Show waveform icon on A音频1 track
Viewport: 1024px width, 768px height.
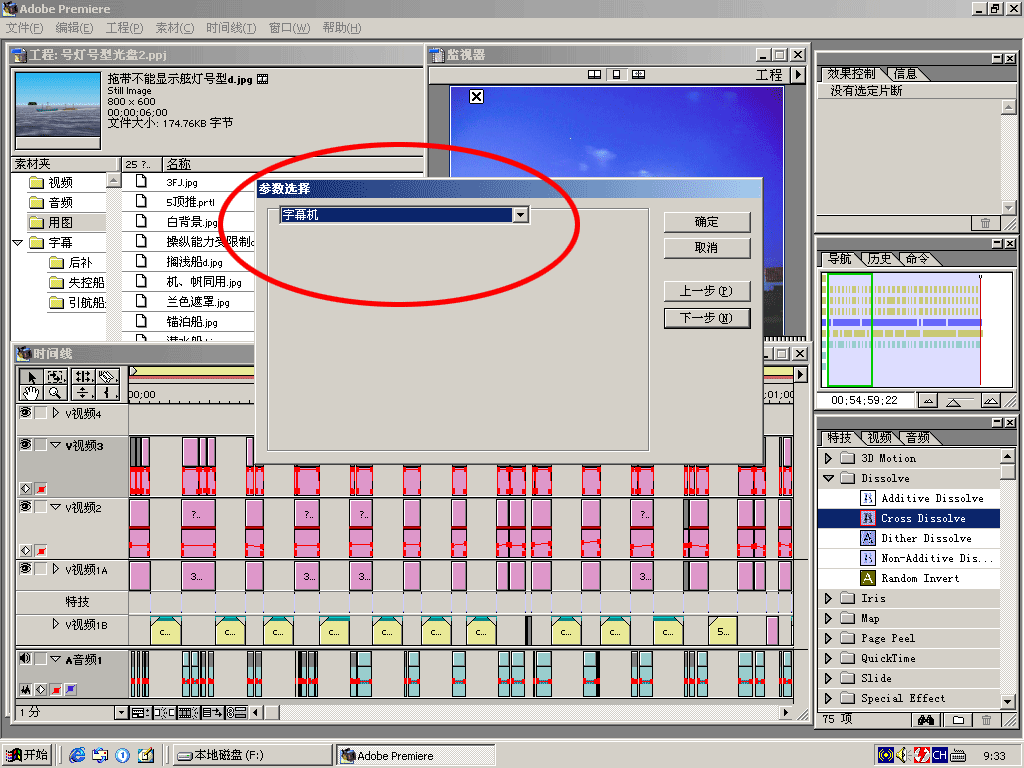click(x=25, y=689)
